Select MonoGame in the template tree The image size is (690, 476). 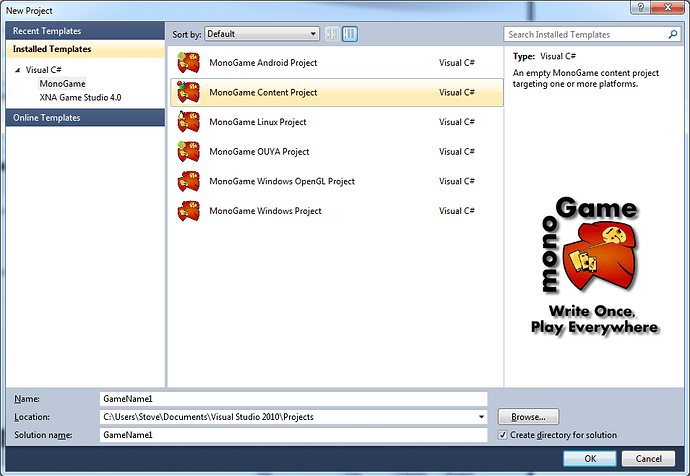[x=62, y=84]
